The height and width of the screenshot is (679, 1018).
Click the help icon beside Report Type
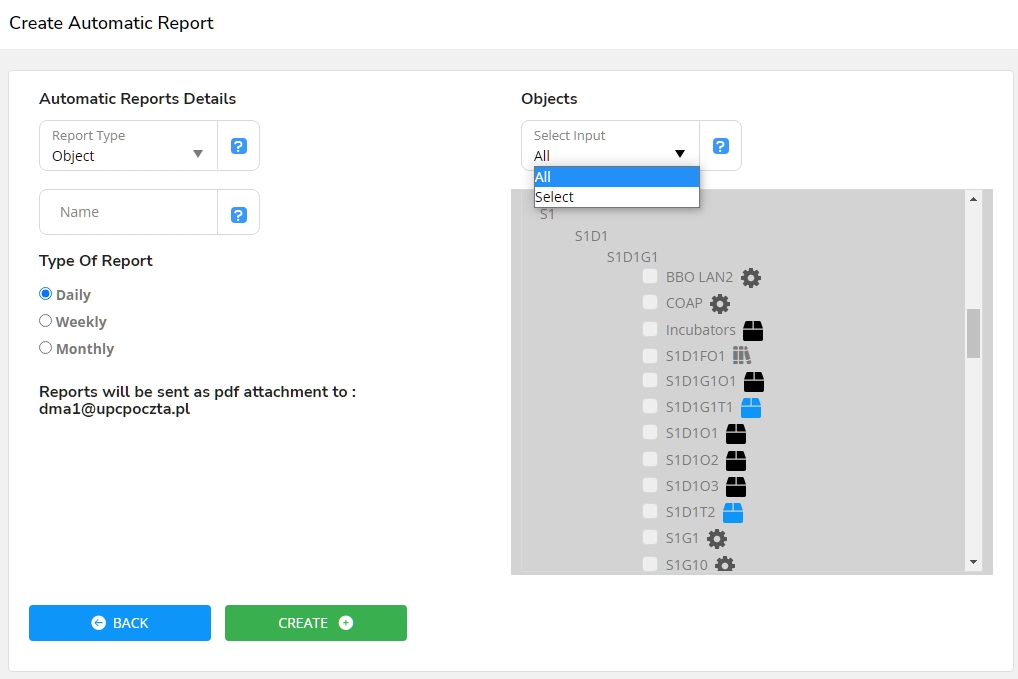(x=238, y=146)
